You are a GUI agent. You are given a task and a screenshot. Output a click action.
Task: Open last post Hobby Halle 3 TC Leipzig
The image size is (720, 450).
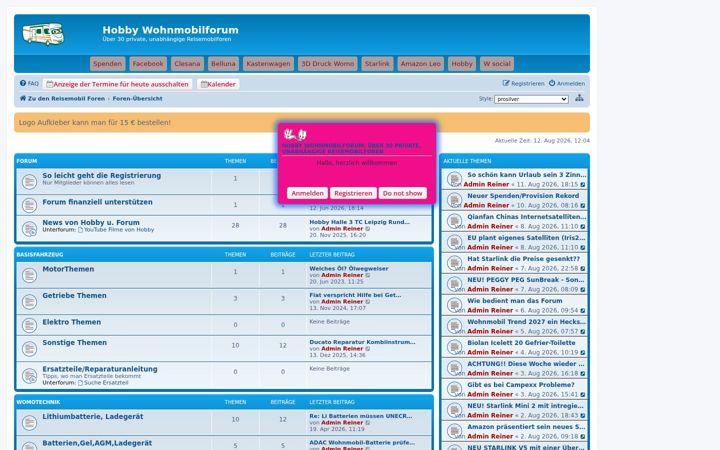point(360,222)
